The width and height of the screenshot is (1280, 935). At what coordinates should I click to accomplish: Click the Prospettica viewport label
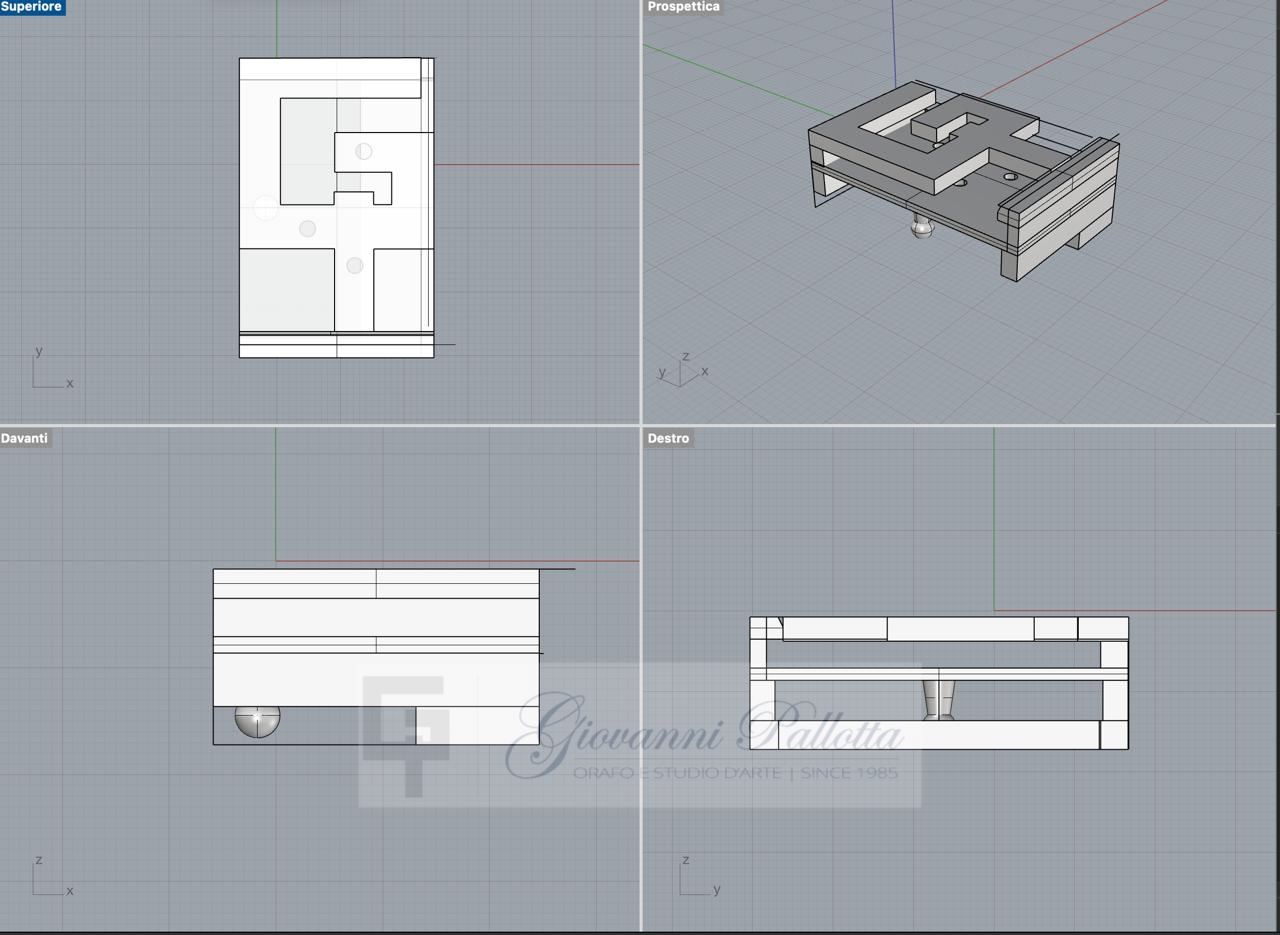[x=683, y=7]
